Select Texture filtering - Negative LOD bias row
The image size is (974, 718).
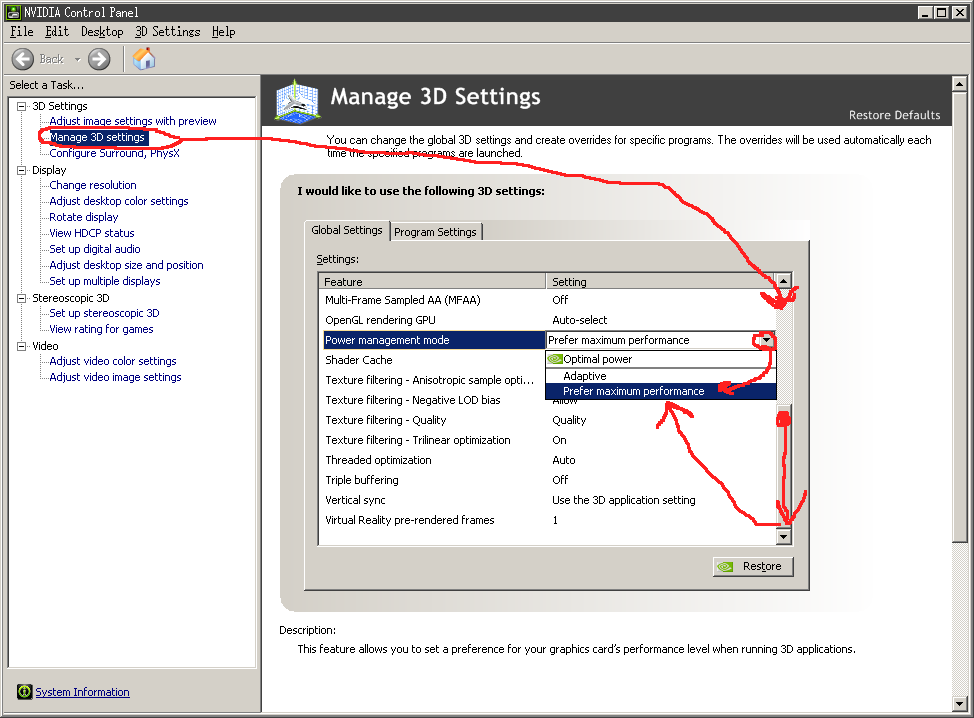point(432,400)
